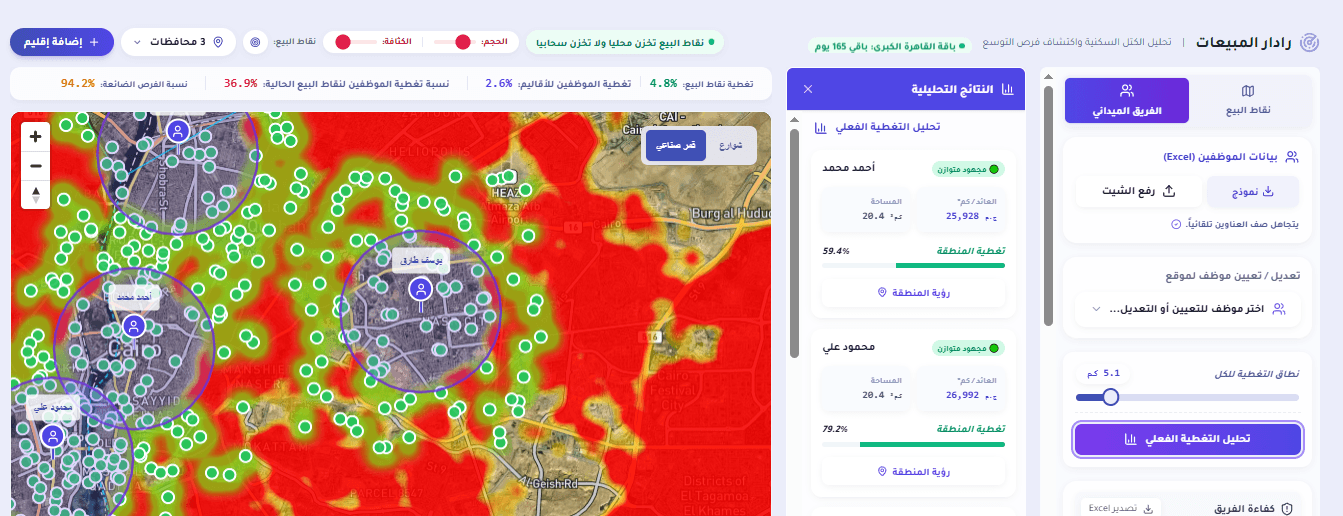Open the اختر موظف للتعيين dropdown
This screenshot has width=1343, height=516.
pyautogui.click(x=1188, y=309)
